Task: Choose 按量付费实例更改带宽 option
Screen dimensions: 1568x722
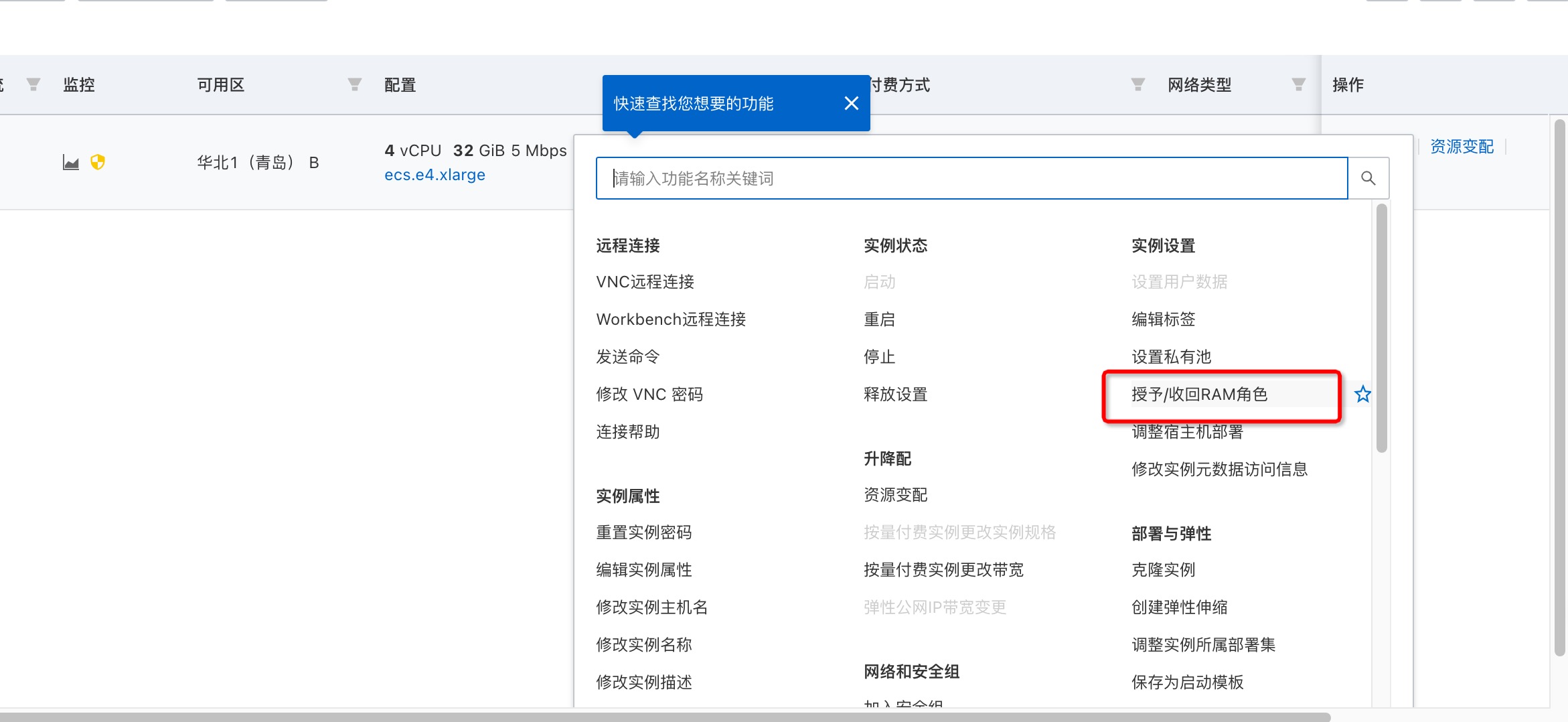Action: point(944,570)
